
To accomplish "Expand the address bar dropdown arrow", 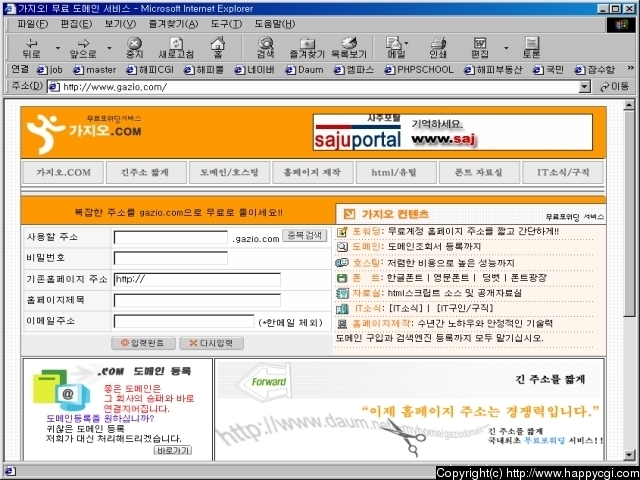I will (584, 87).
